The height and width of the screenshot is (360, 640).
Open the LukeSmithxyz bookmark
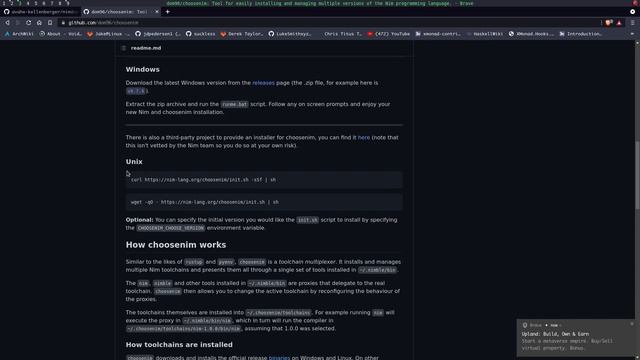point(290,34)
